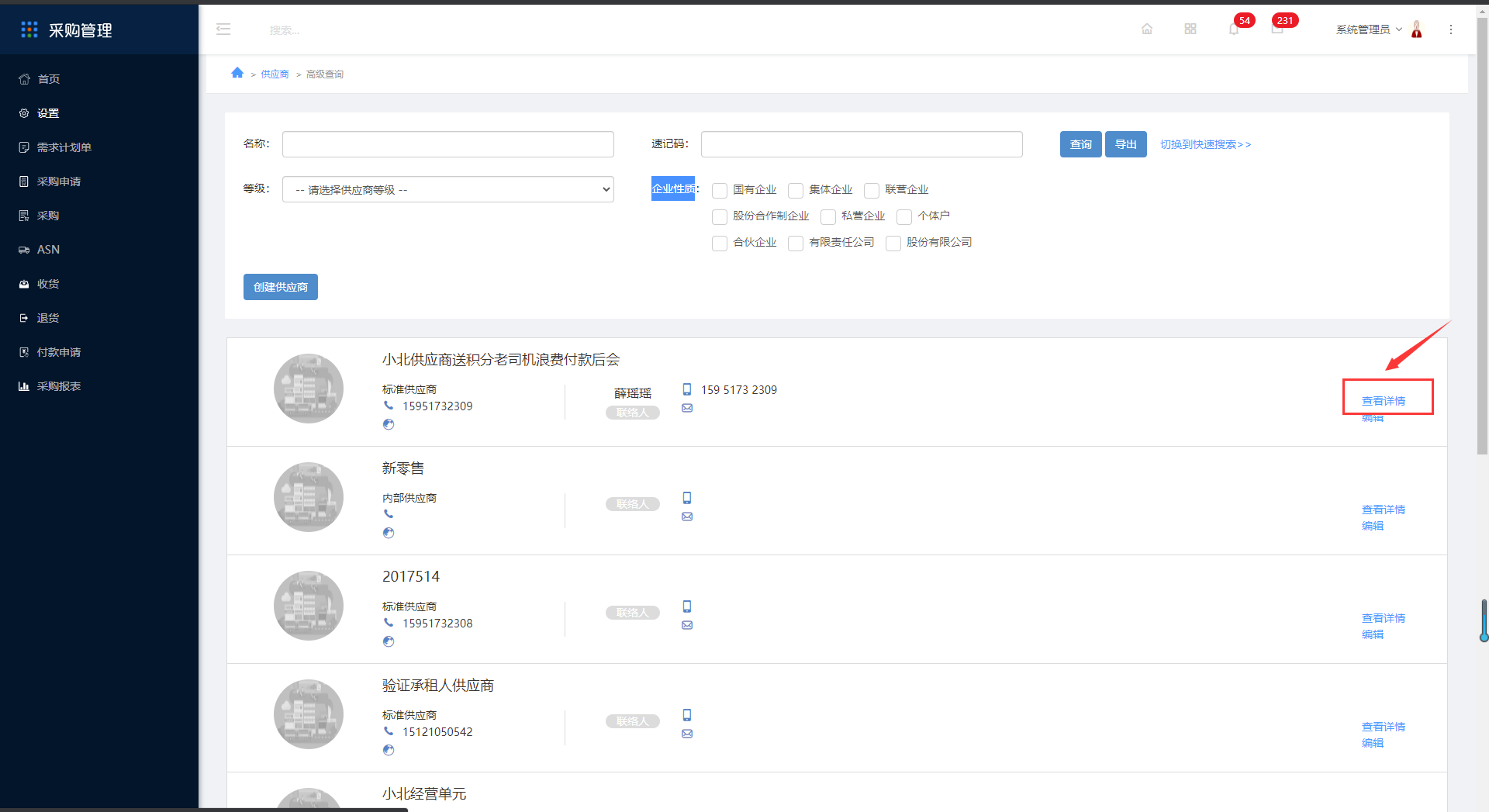Click the mobile icon next to 159 5173 2309

coord(687,389)
